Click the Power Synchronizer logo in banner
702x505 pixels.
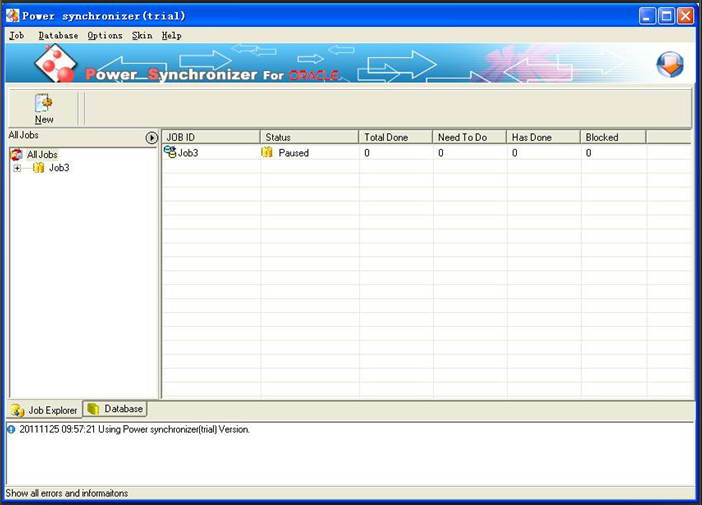[57, 64]
